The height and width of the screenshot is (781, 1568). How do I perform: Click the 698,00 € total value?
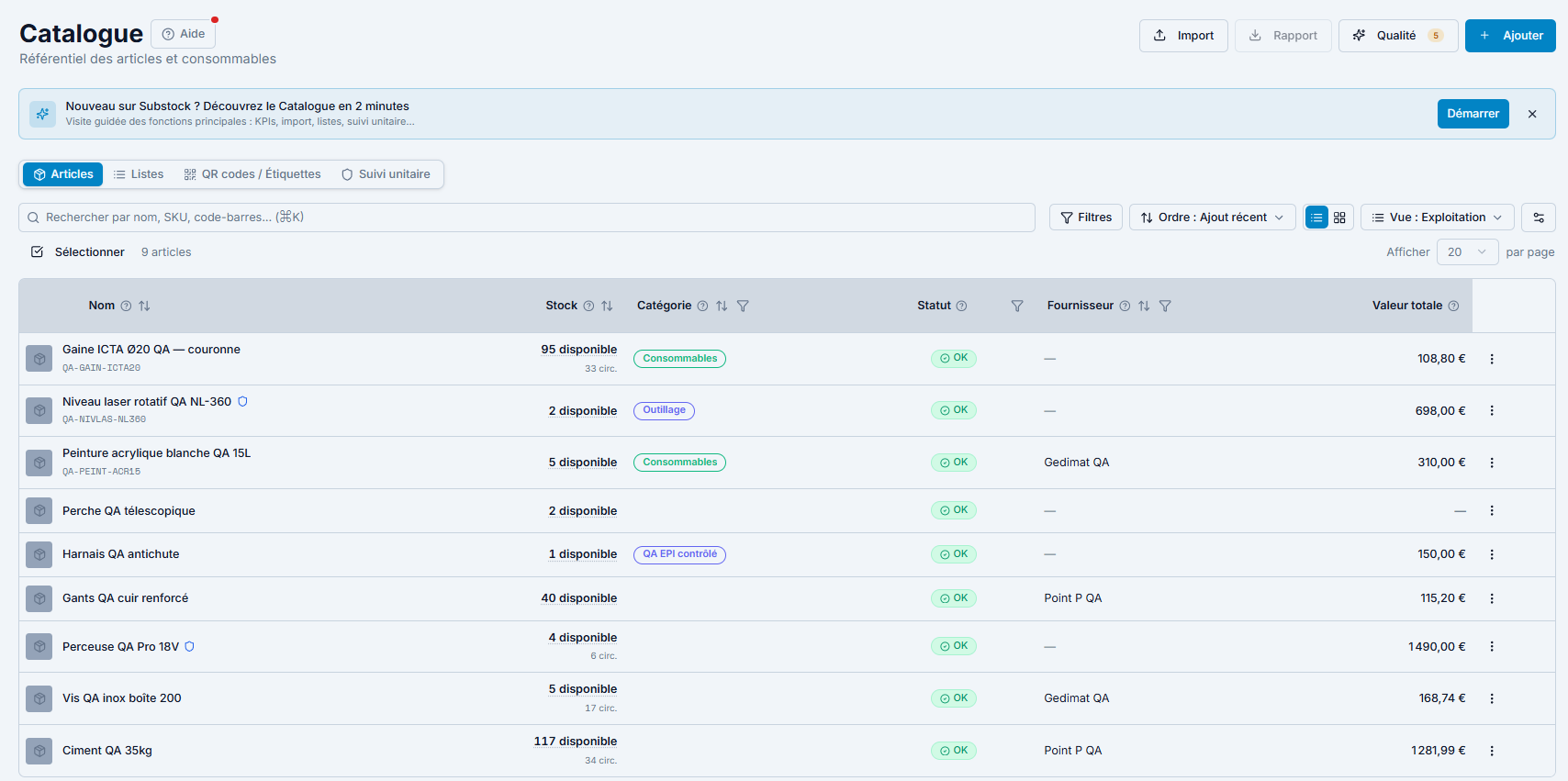point(1440,411)
